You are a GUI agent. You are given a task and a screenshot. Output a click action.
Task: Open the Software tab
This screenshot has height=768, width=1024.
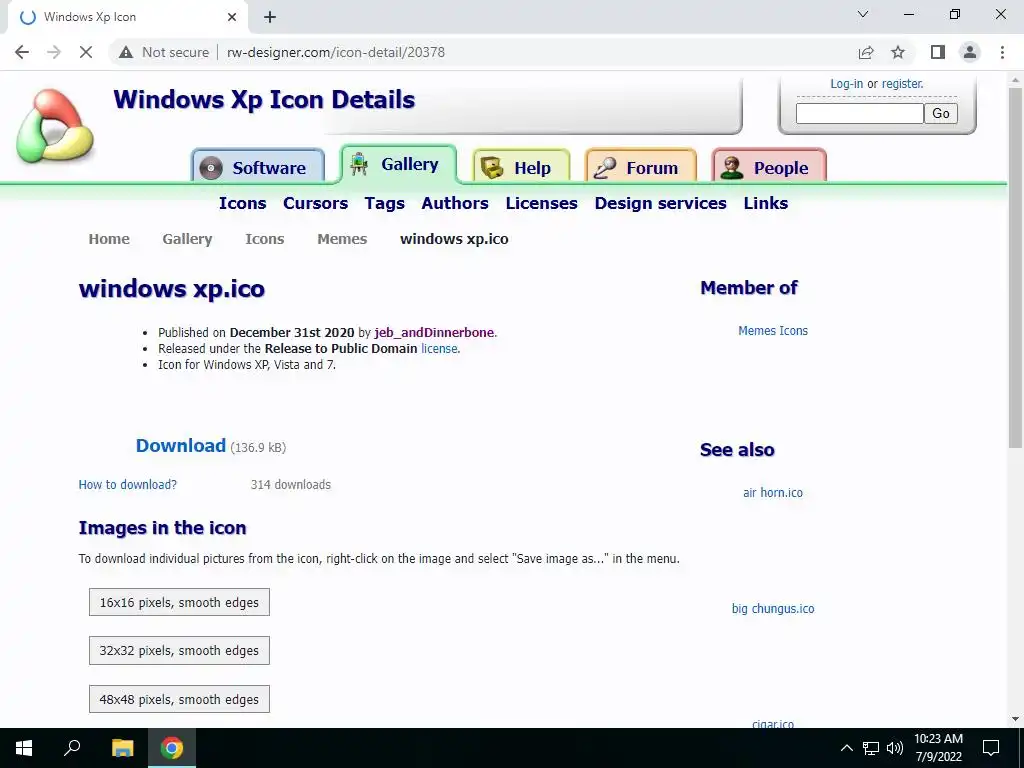[258, 167]
